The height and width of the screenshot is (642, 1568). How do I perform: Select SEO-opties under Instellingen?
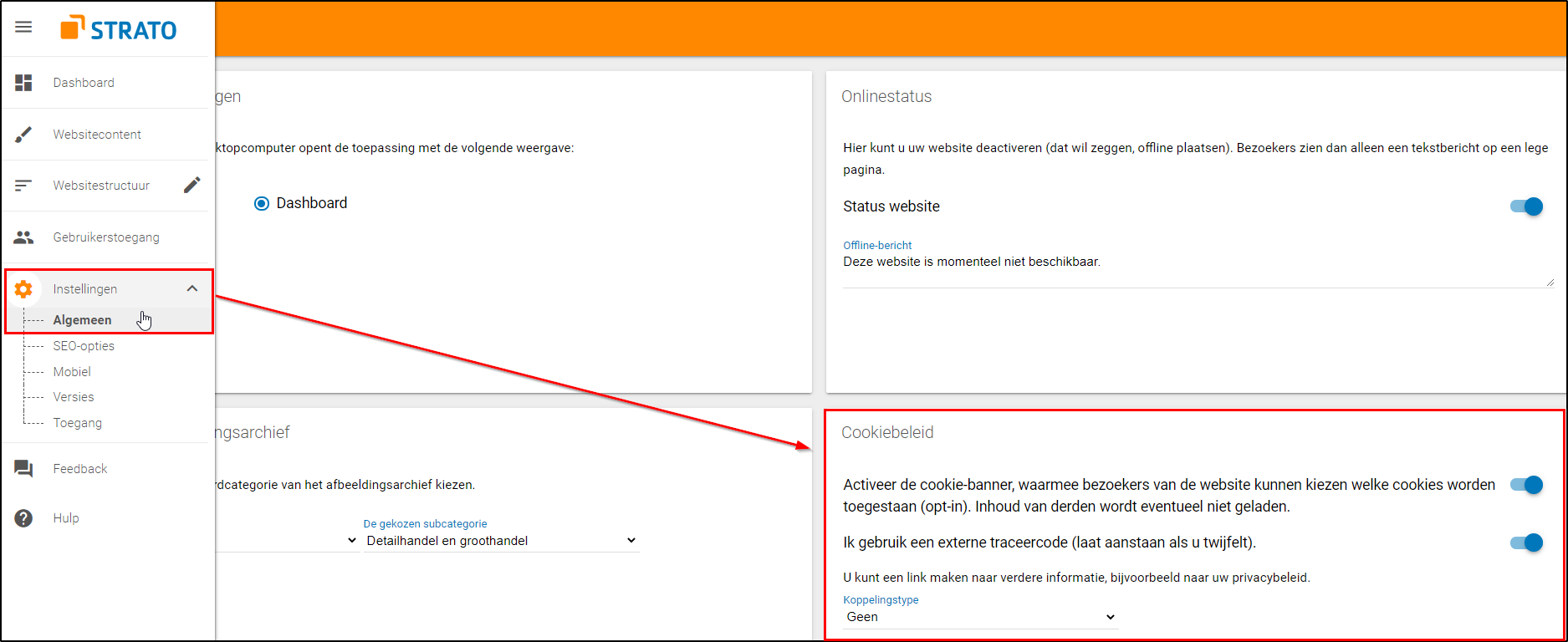point(84,346)
